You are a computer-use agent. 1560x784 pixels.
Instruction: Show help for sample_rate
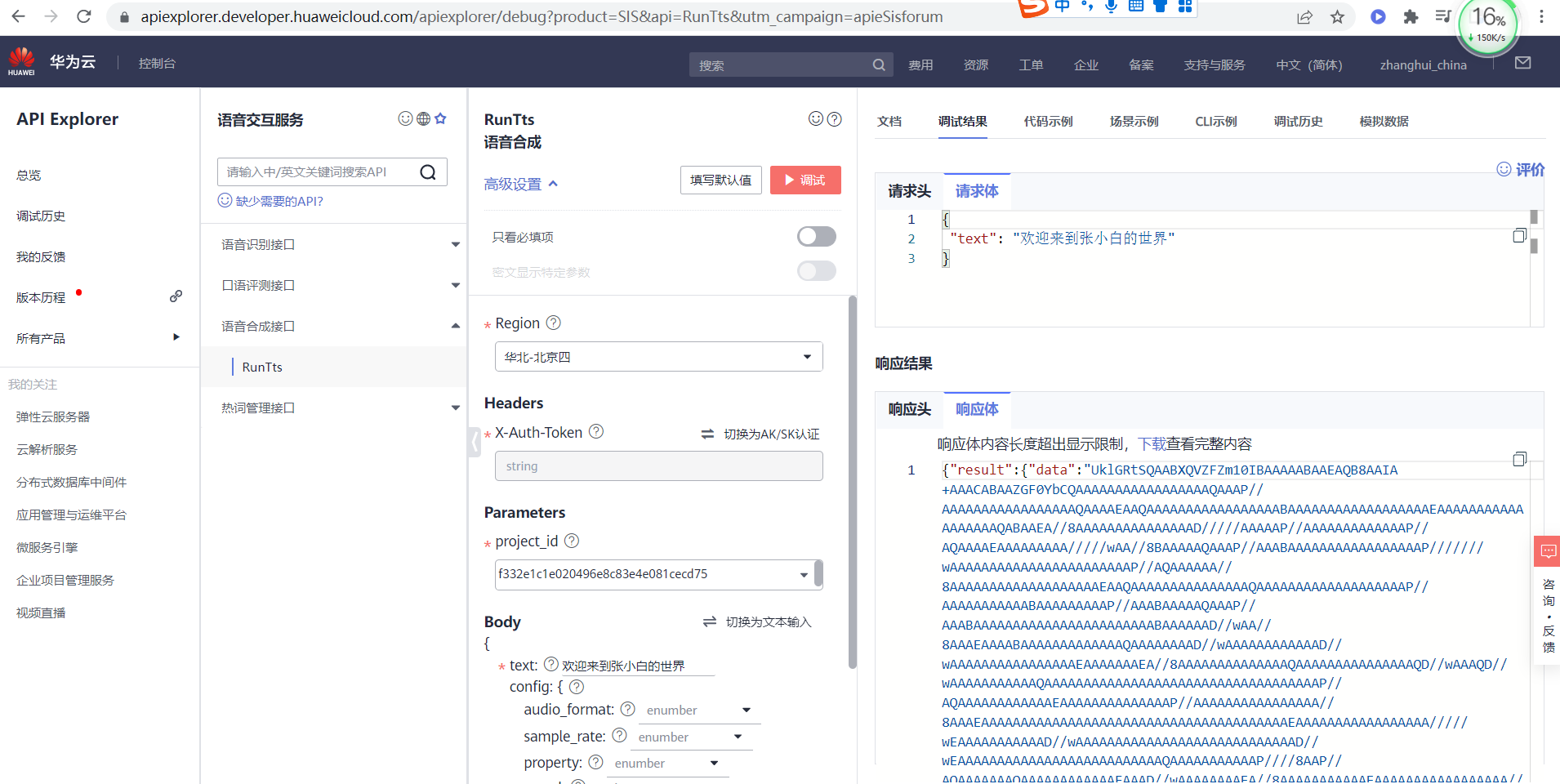coord(619,735)
